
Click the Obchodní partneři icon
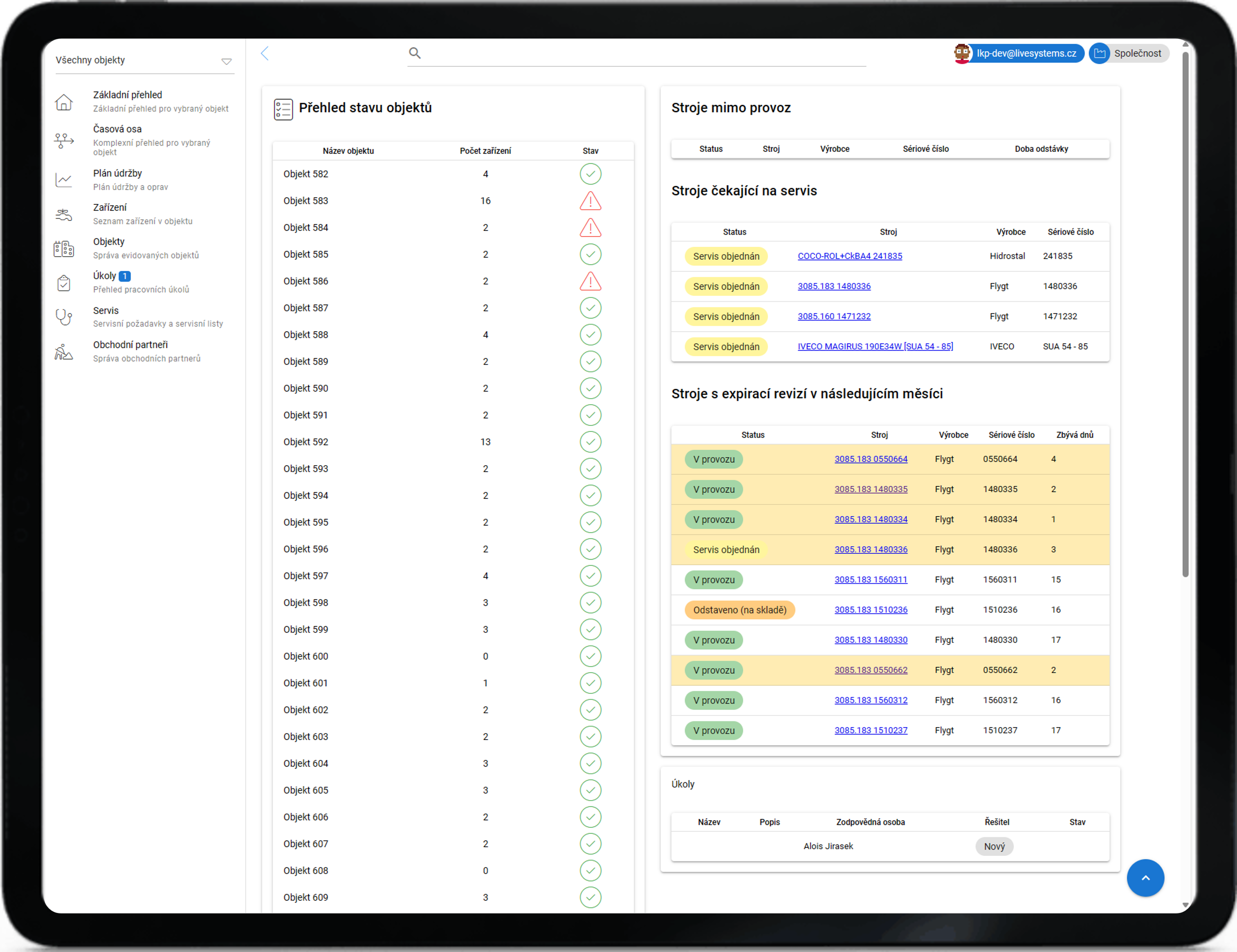[63, 351]
